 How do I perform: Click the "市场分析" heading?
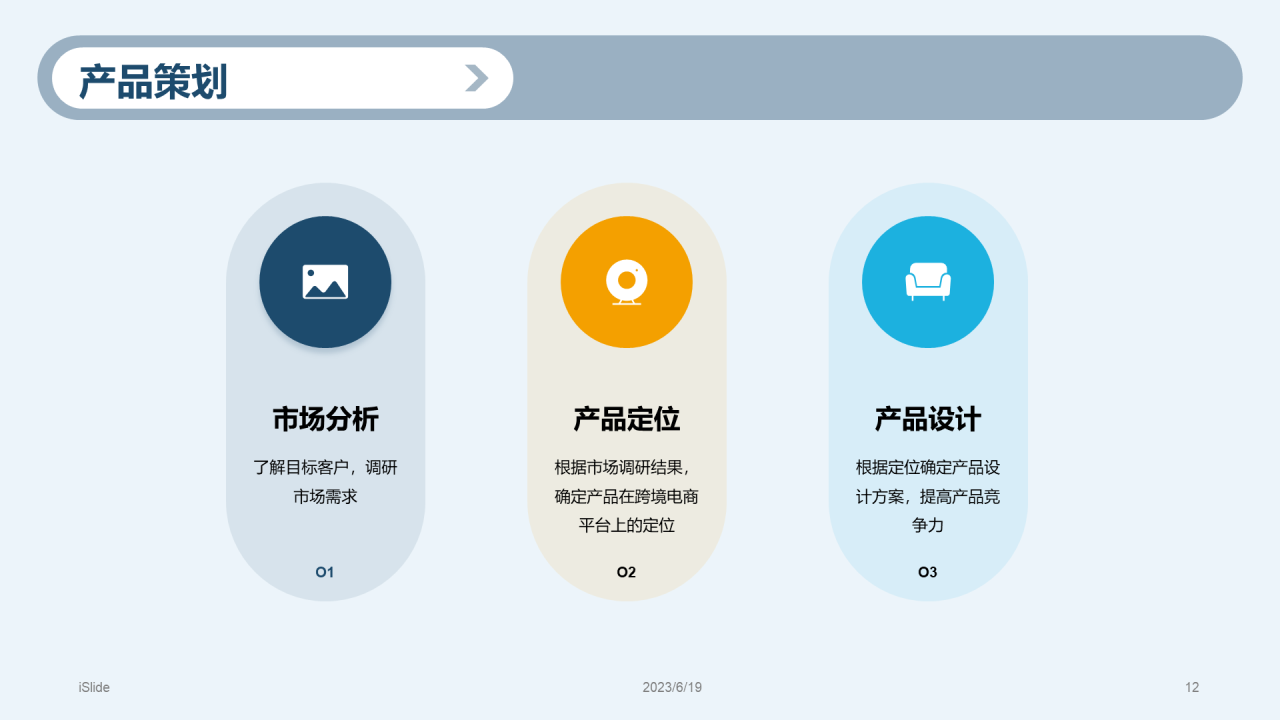point(325,419)
